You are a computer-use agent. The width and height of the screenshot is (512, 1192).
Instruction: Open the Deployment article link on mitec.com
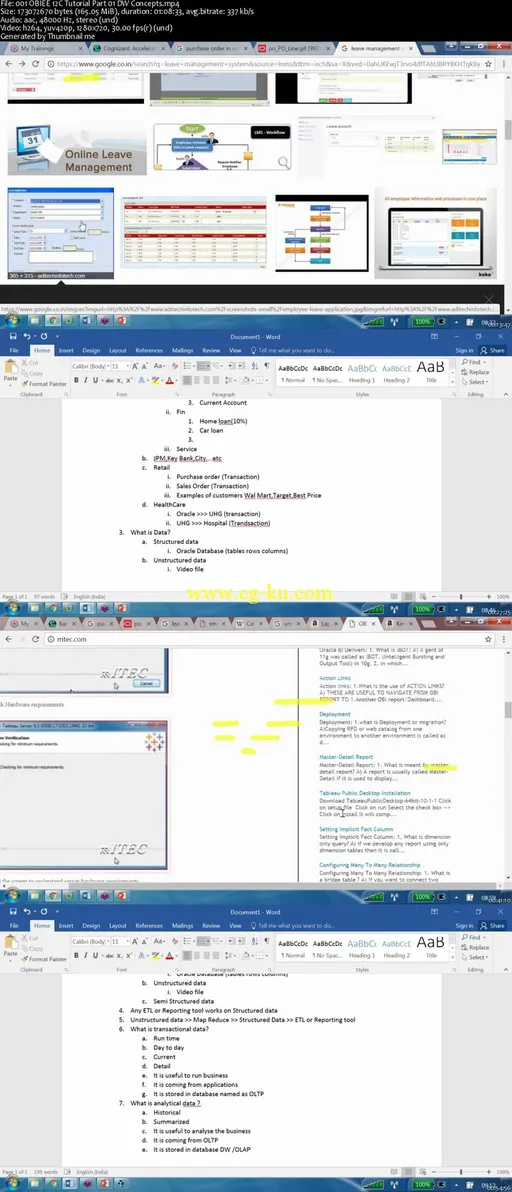click(336, 715)
